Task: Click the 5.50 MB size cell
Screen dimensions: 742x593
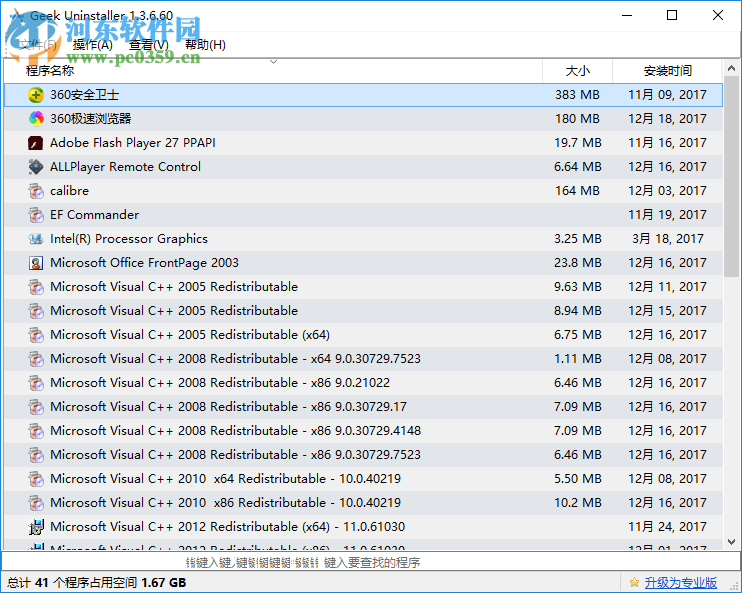Action: (x=578, y=479)
